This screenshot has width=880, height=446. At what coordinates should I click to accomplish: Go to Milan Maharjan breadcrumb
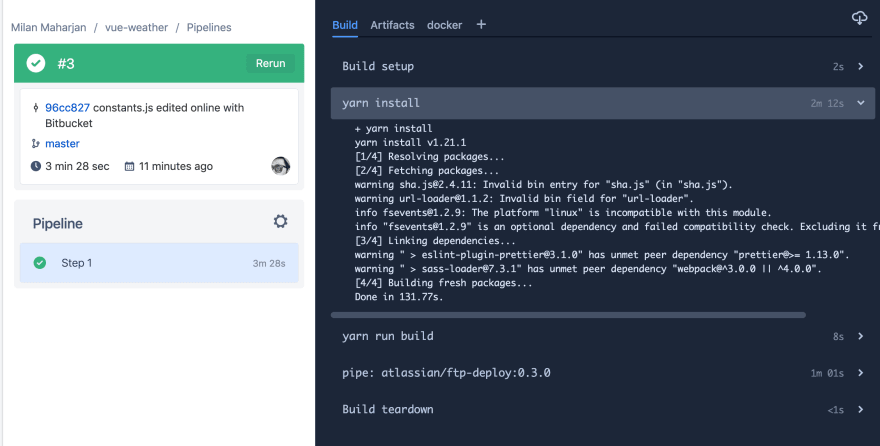(x=49, y=27)
